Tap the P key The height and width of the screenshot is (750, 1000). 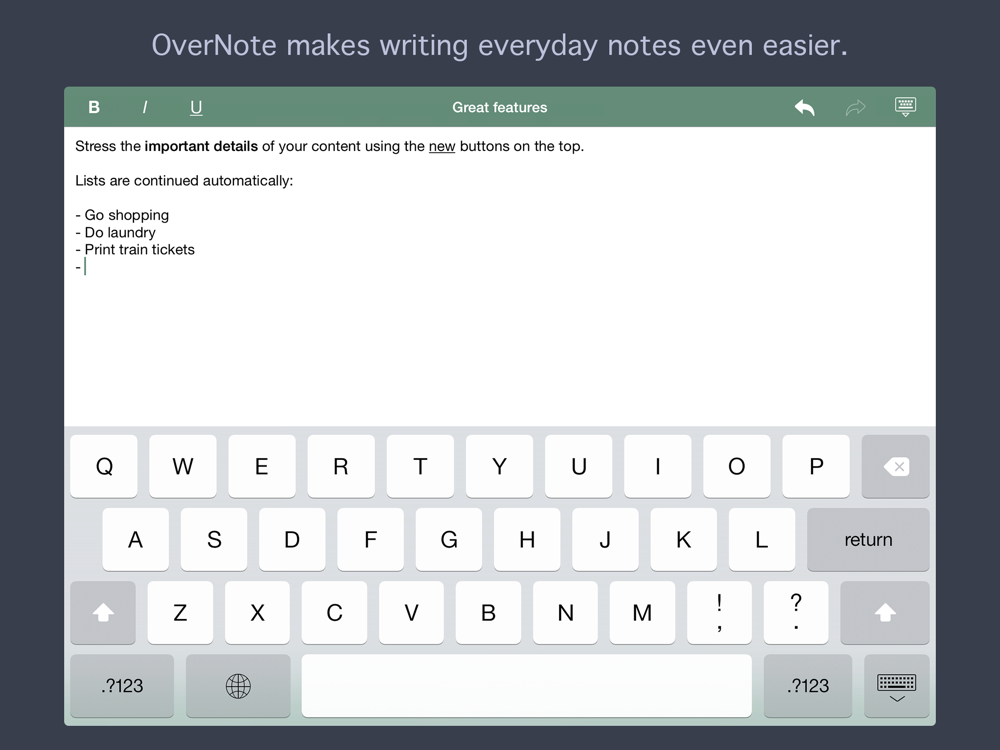pyautogui.click(x=816, y=466)
